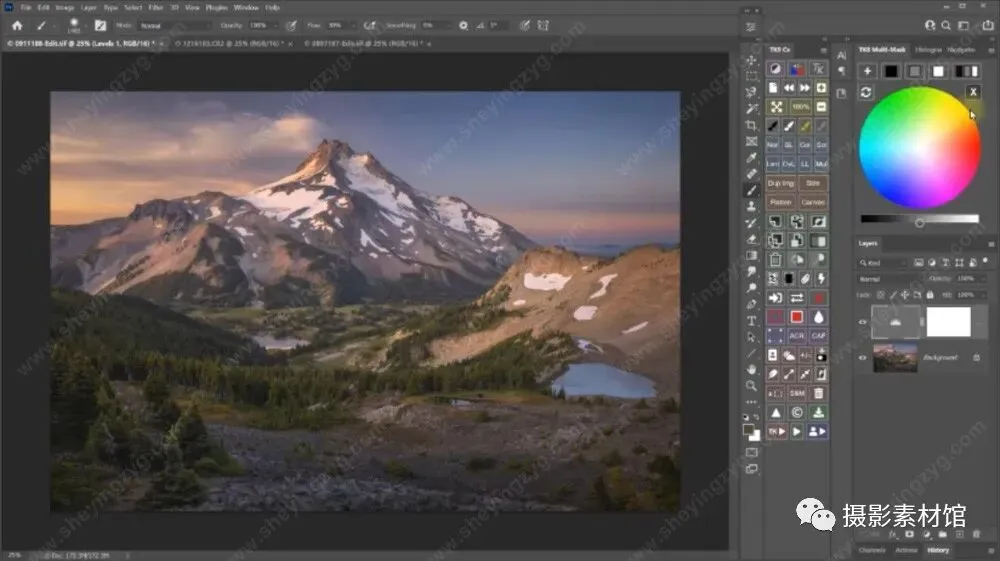
Task: Open the layer blend mode dropdown
Action: (889, 279)
